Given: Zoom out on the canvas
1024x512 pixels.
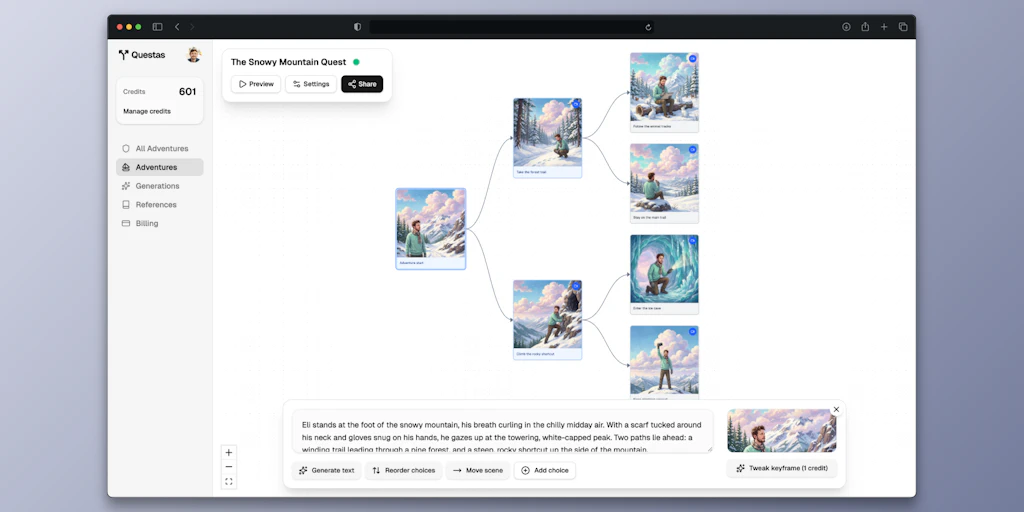Looking at the screenshot, I should pyautogui.click(x=229, y=467).
